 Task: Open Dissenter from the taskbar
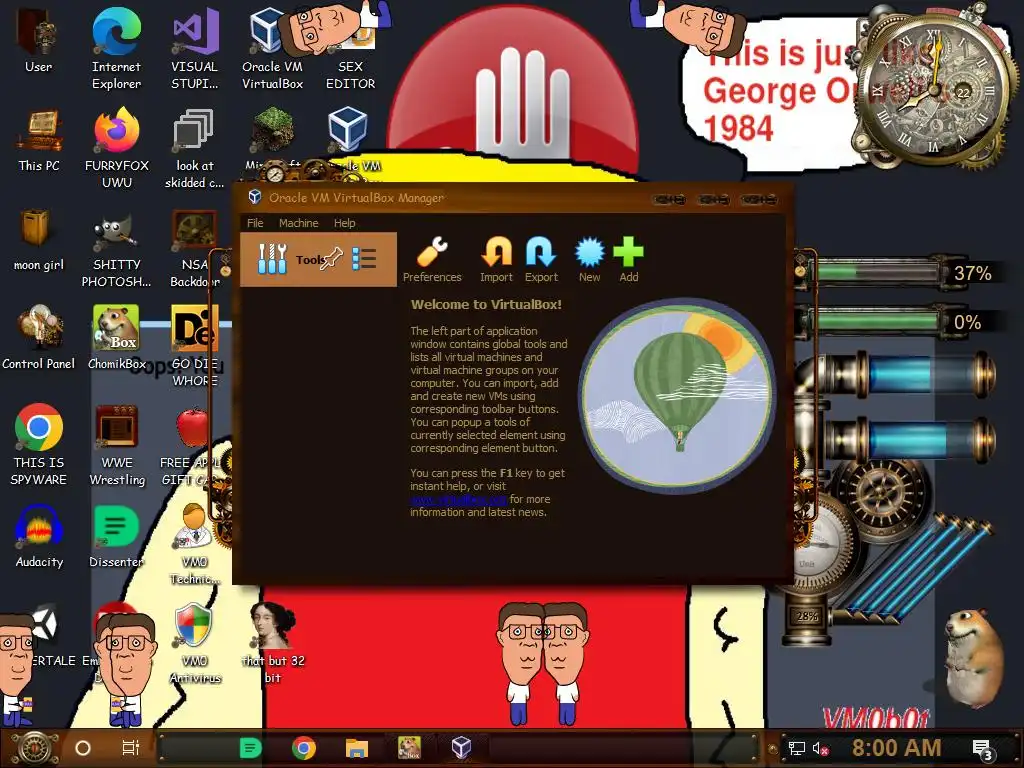pos(250,748)
